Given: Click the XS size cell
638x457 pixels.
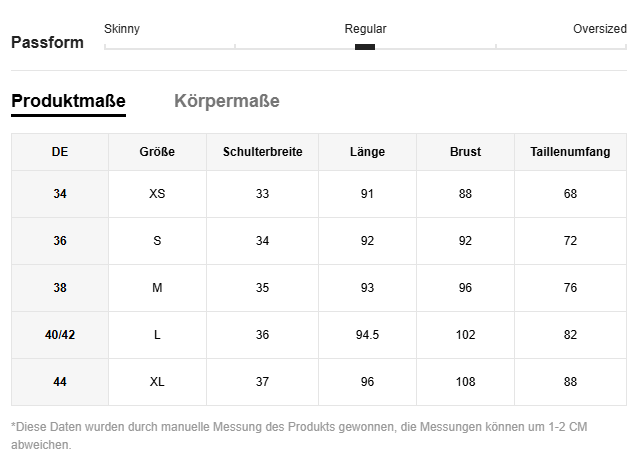Looking at the screenshot, I should click(157, 194).
